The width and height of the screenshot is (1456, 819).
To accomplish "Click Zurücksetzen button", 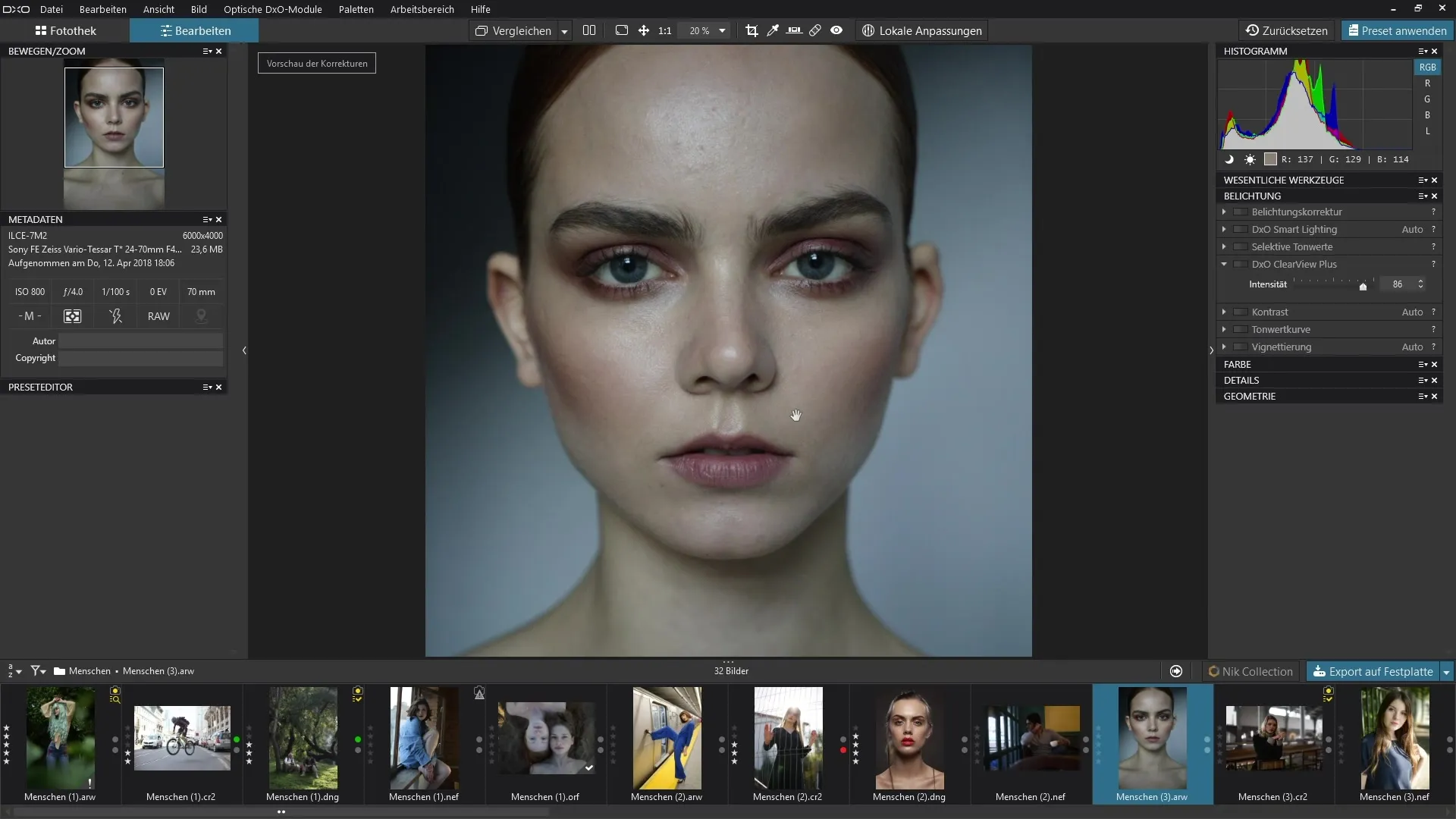I will click(1287, 31).
